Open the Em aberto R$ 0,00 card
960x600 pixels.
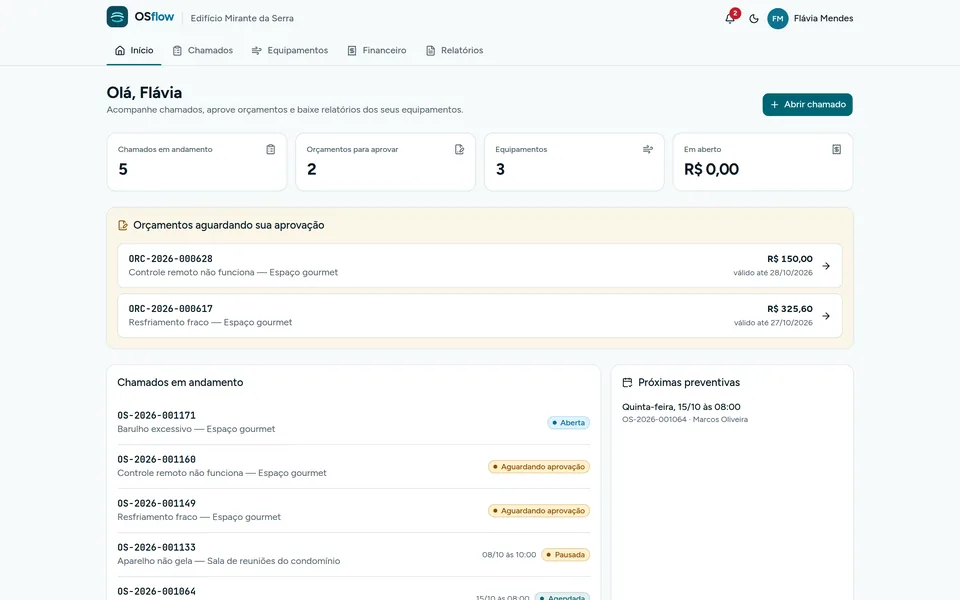[762, 162]
